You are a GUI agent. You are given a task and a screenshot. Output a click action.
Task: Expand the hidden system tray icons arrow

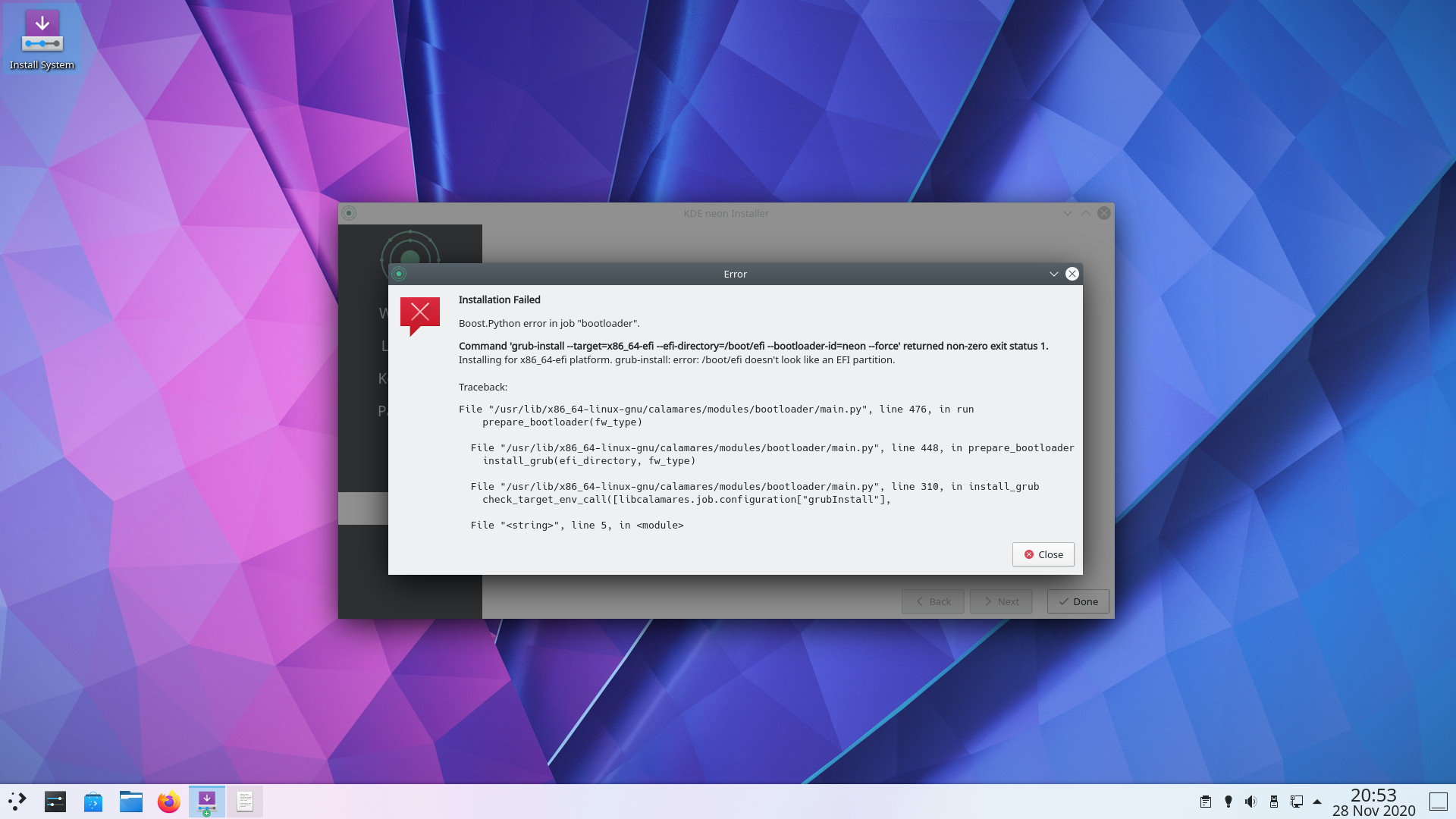coord(1317,801)
